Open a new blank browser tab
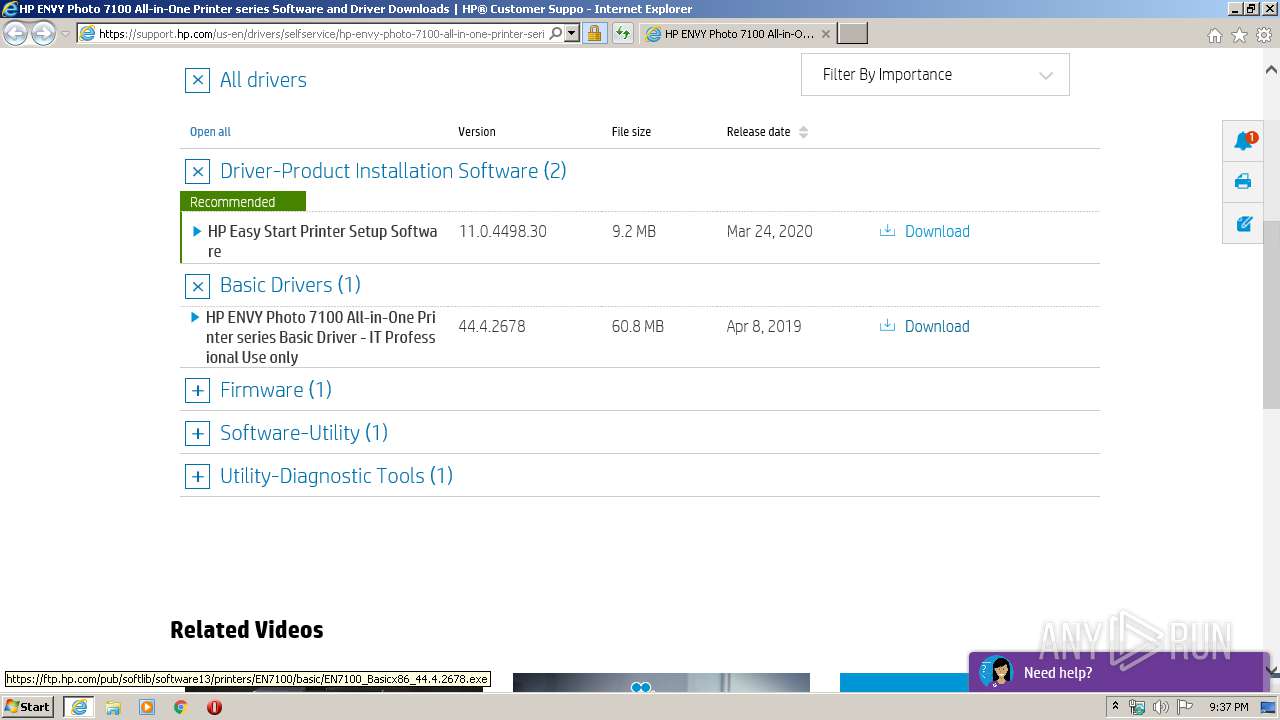The height and width of the screenshot is (720, 1280). (x=852, y=33)
